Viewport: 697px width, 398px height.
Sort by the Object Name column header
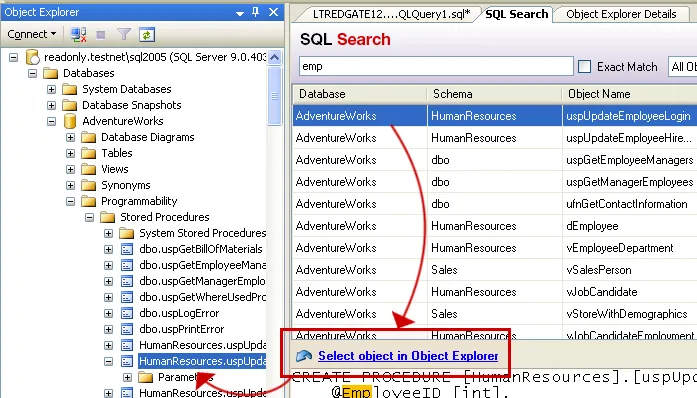tap(629, 94)
